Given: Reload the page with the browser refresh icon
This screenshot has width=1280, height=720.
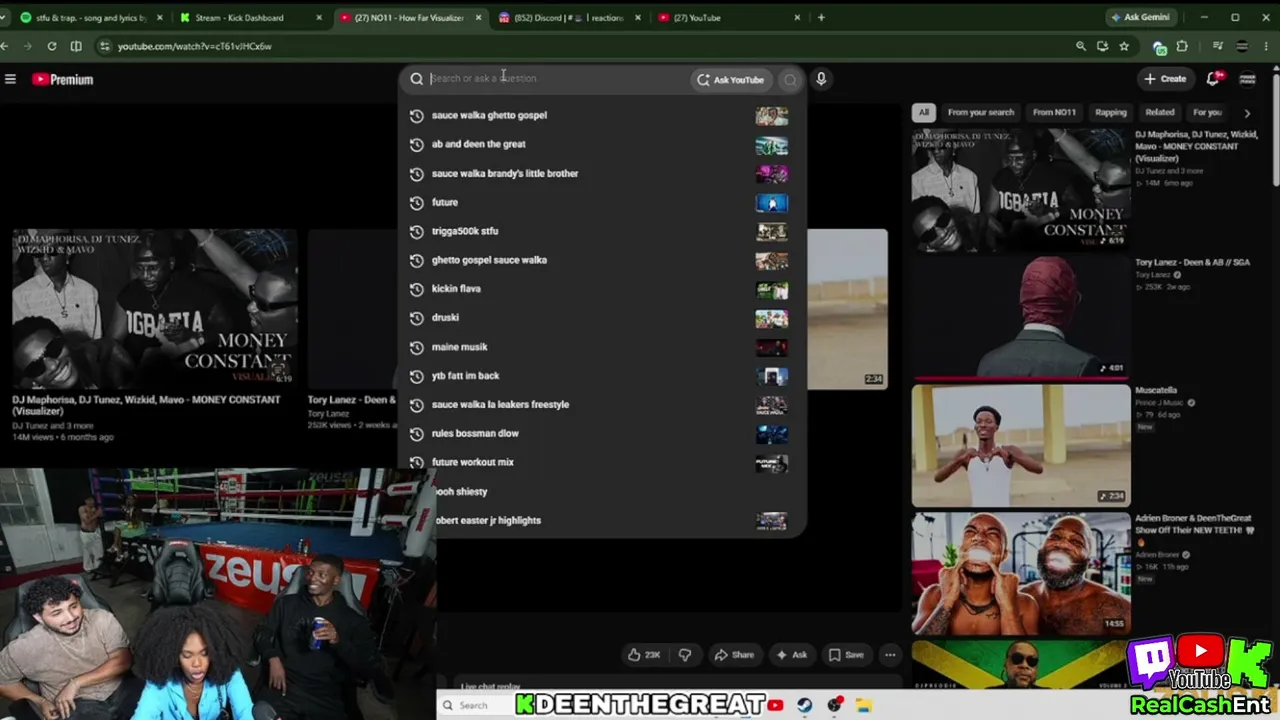Looking at the screenshot, I should click(x=51, y=46).
